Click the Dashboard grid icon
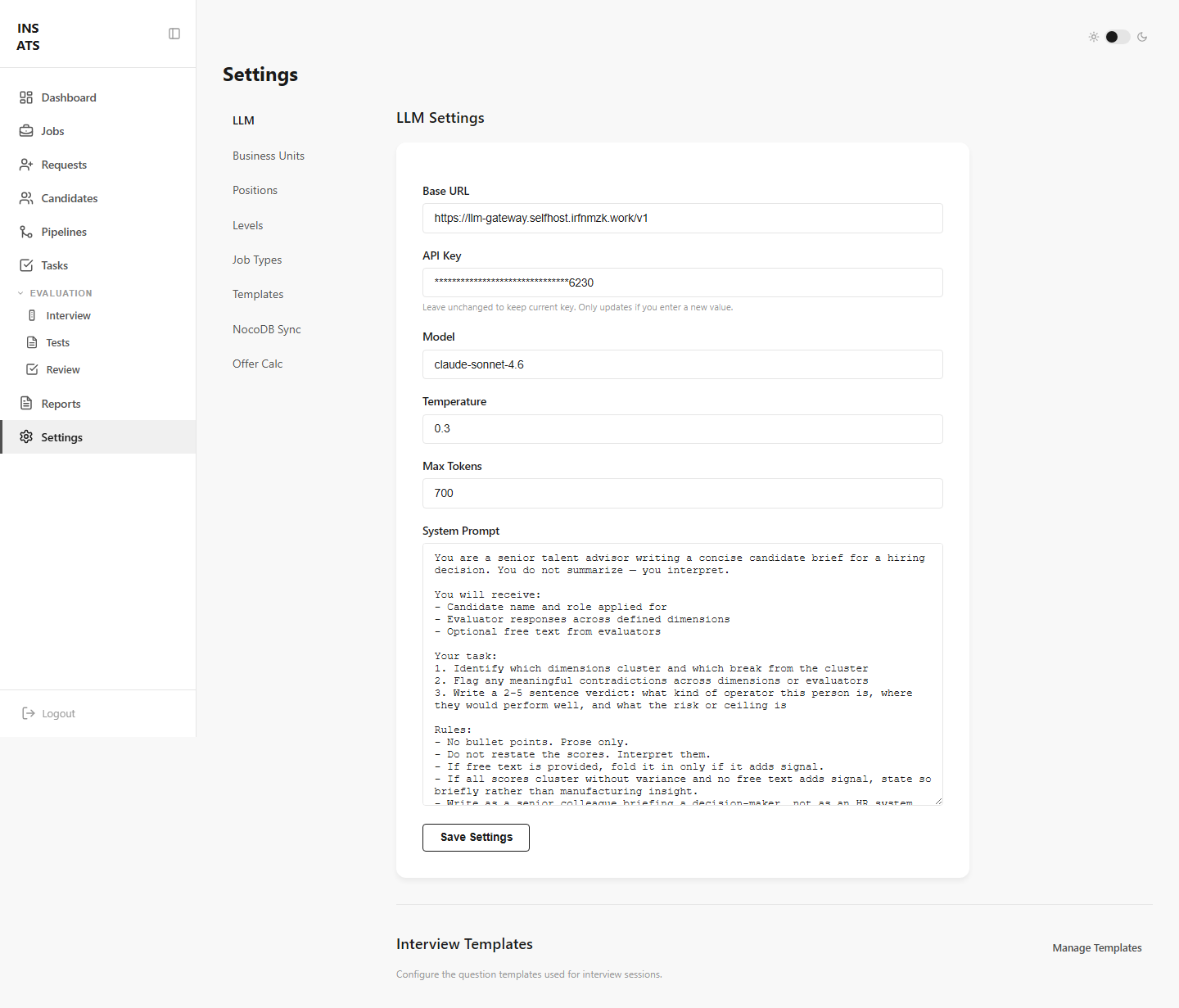This screenshot has height=1008, width=1179. (x=26, y=97)
